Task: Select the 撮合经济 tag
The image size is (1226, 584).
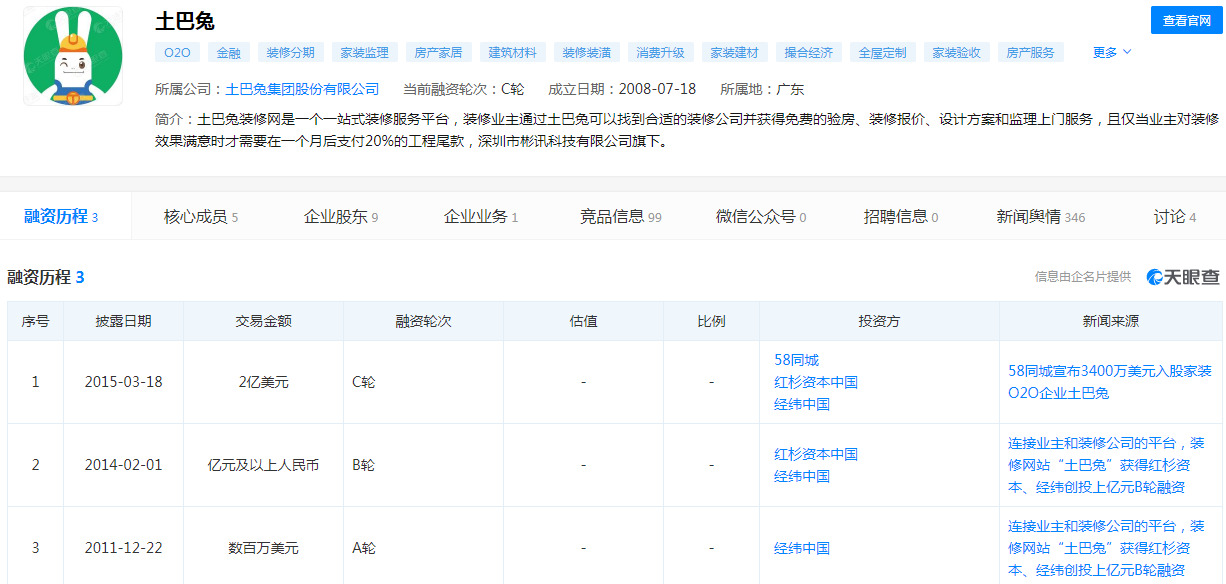Action: click(x=808, y=53)
